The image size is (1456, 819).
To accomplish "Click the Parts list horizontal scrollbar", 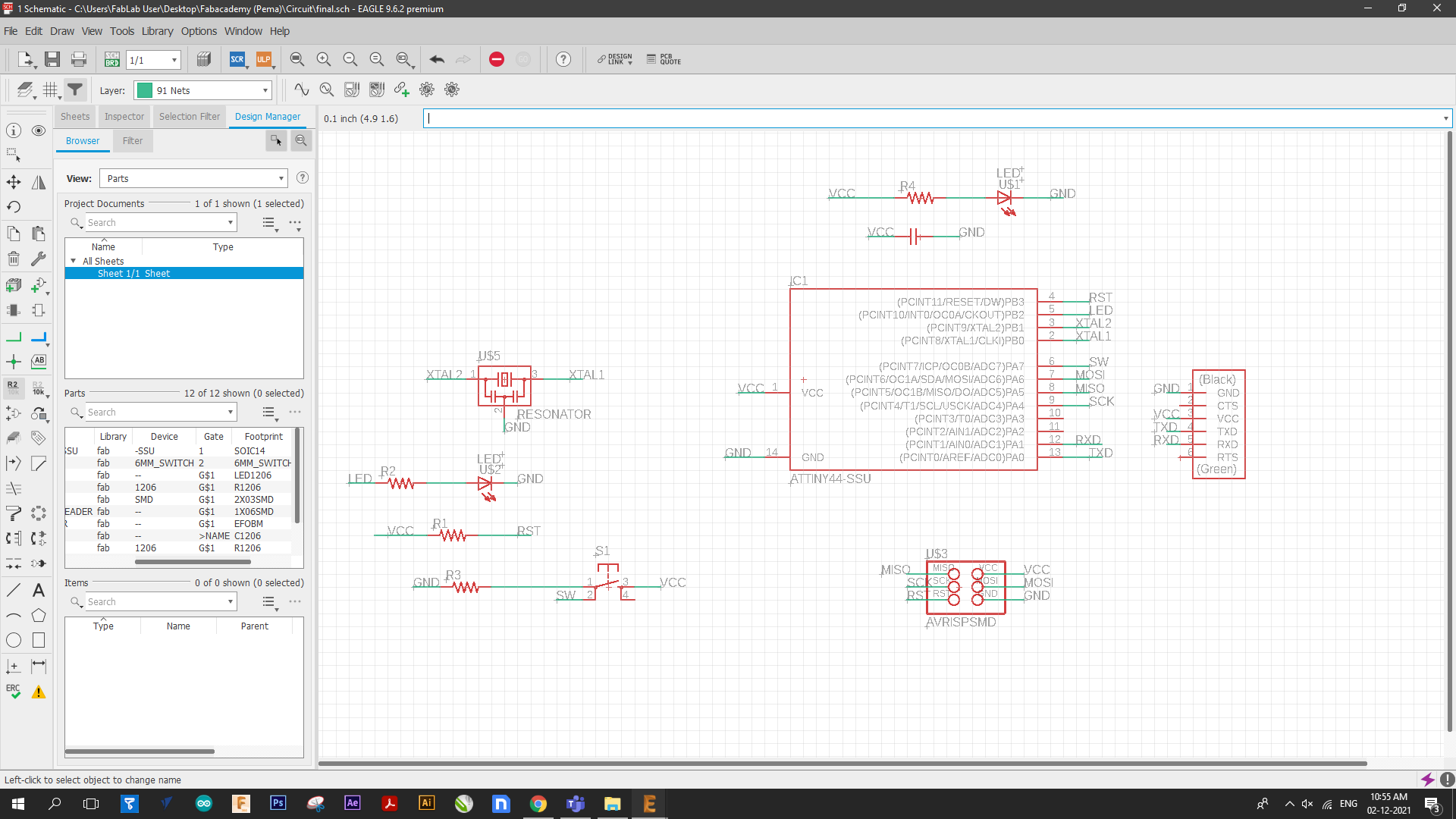I will coord(193,562).
